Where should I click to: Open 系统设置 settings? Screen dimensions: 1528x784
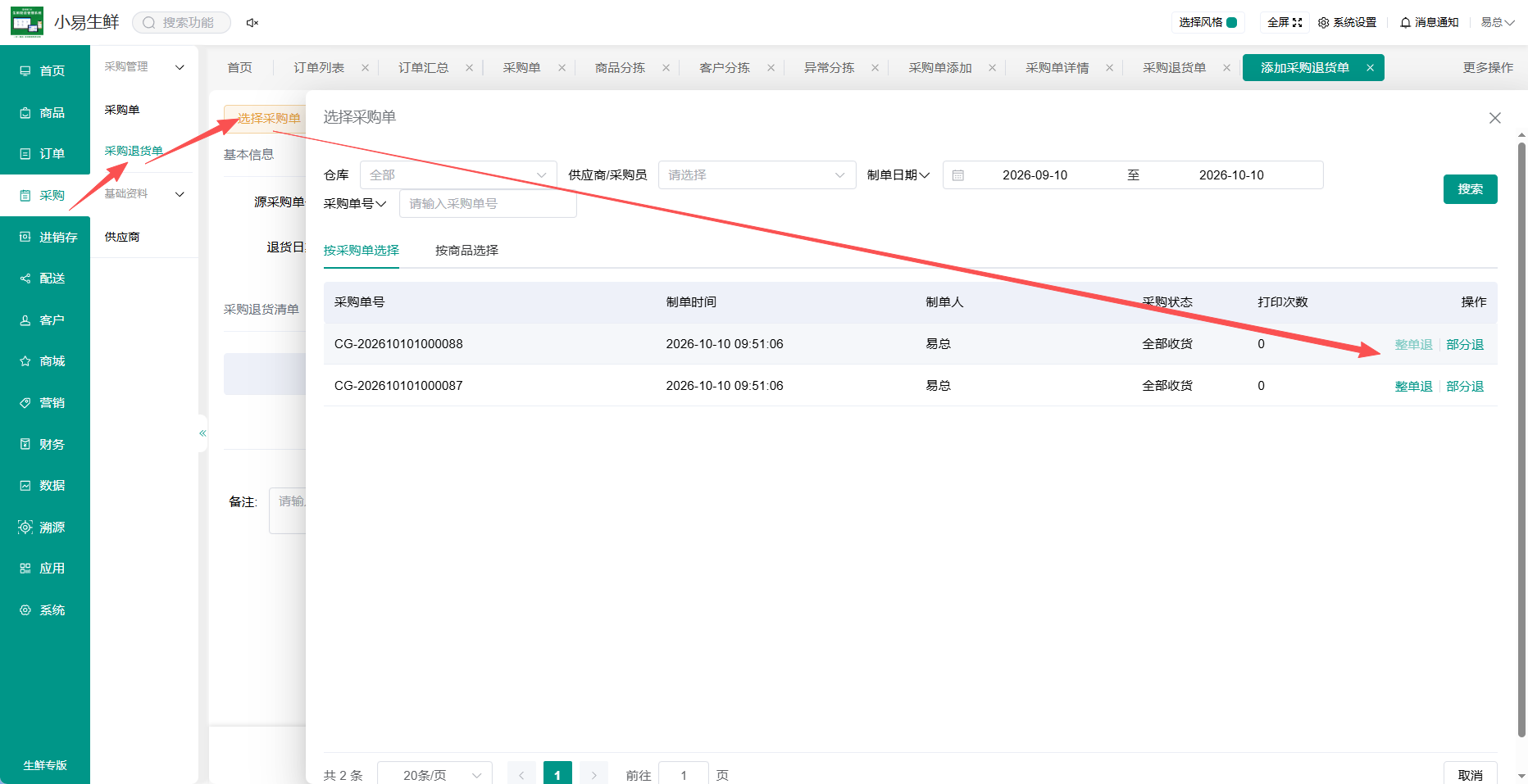(x=1347, y=22)
